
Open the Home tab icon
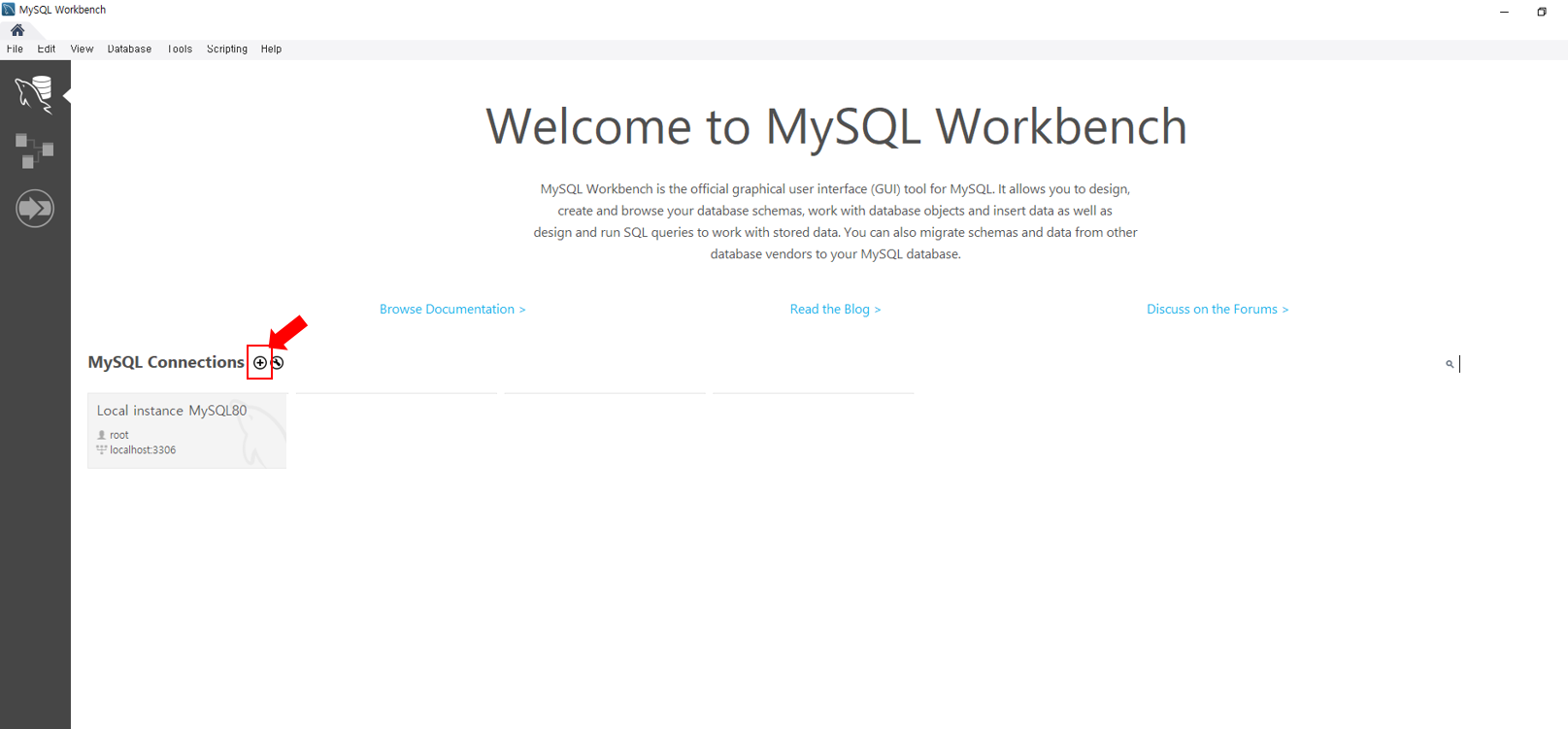tap(17, 30)
